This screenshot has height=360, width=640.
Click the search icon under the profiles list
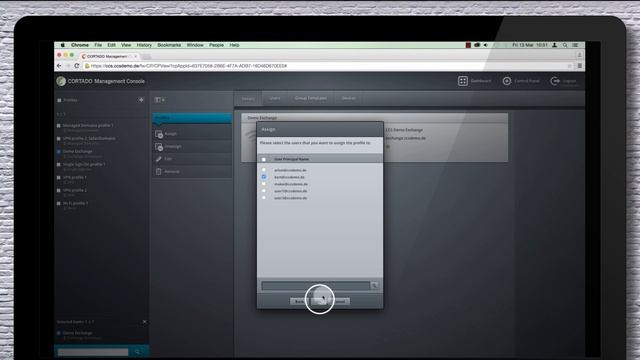pos(137,352)
